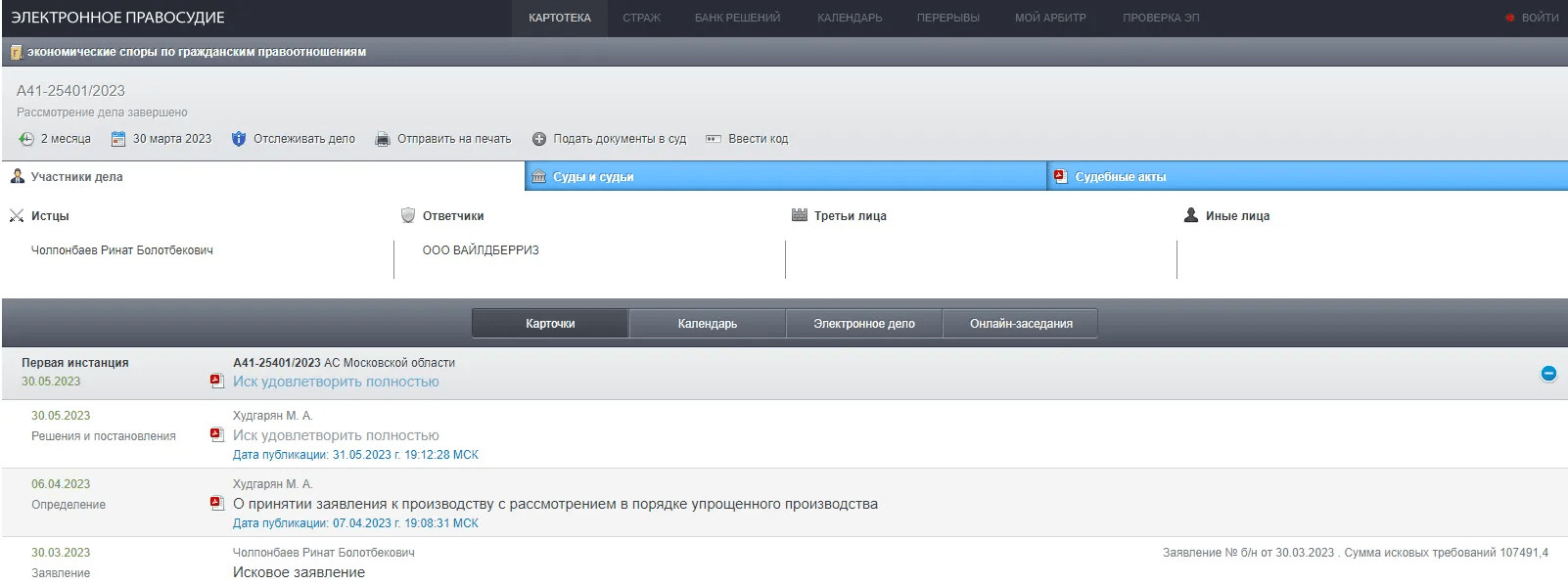Click the 30.03.2023 Заявление date

pyautogui.click(x=61, y=553)
